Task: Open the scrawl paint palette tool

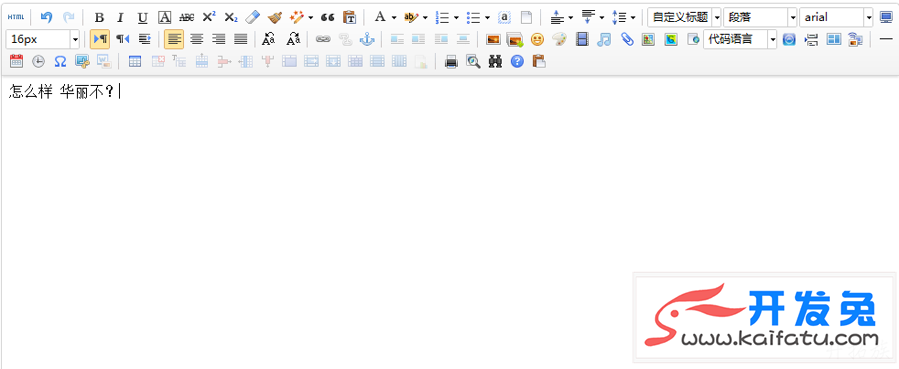Action: 559,39
